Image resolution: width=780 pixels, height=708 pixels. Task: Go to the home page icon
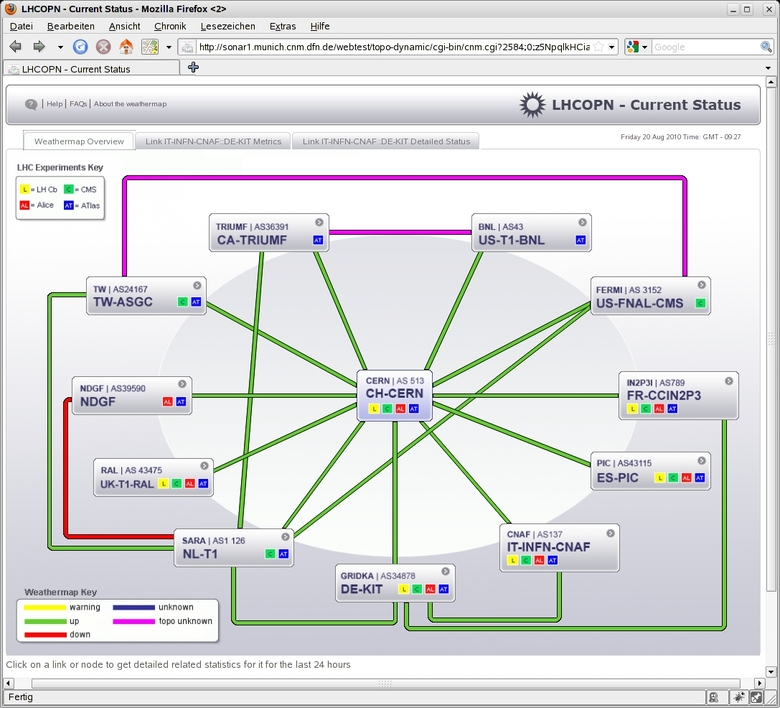[x=126, y=47]
